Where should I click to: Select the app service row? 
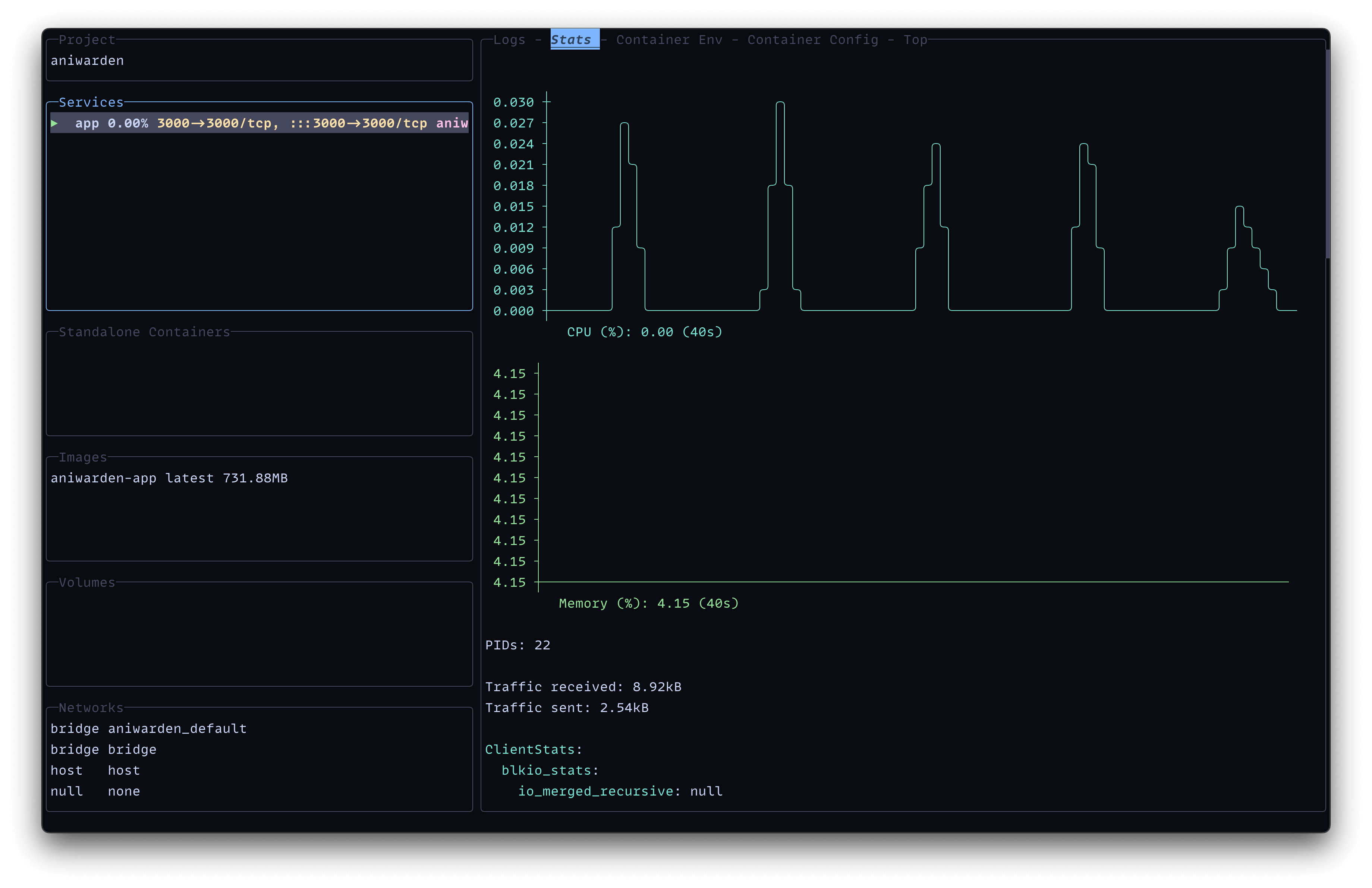tap(259, 123)
